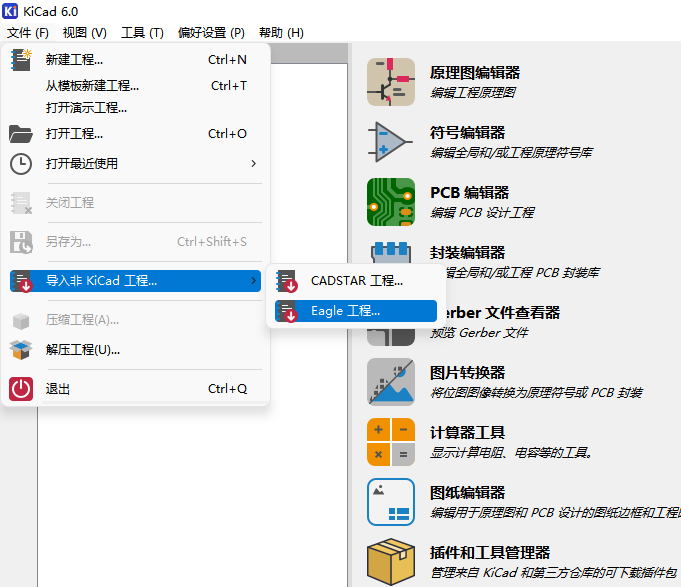Click the 编辑工程原理图 description

473,92
